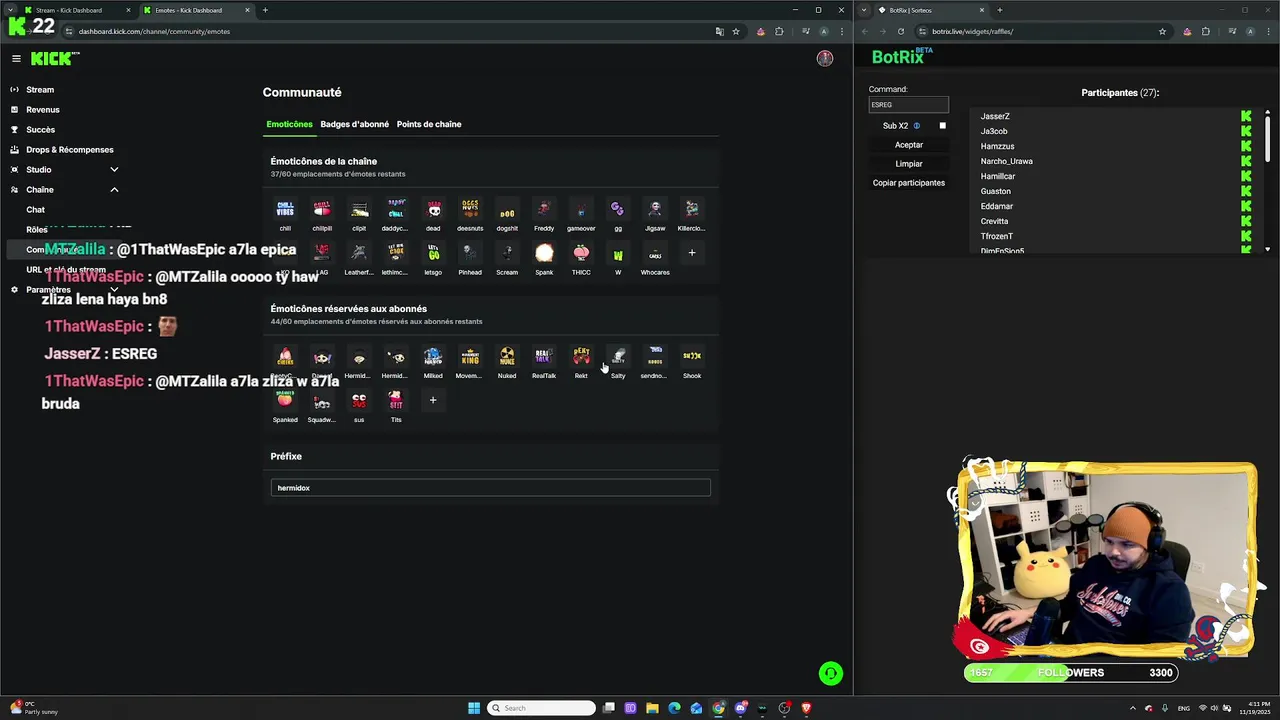The height and width of the screenshot is (720, 1280).
Task: Click the participants list scrollbar
Action: pyautogui.click(x=1267, y=138)
